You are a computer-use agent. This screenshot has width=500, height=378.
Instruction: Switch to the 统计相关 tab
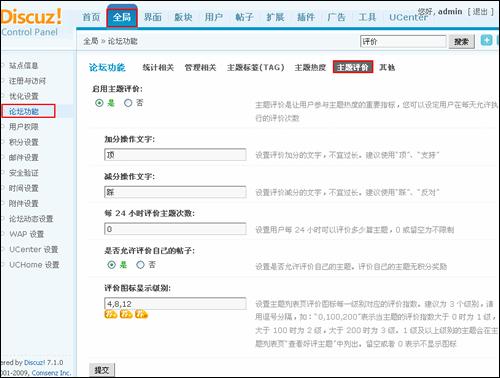[x=158, y=68]
